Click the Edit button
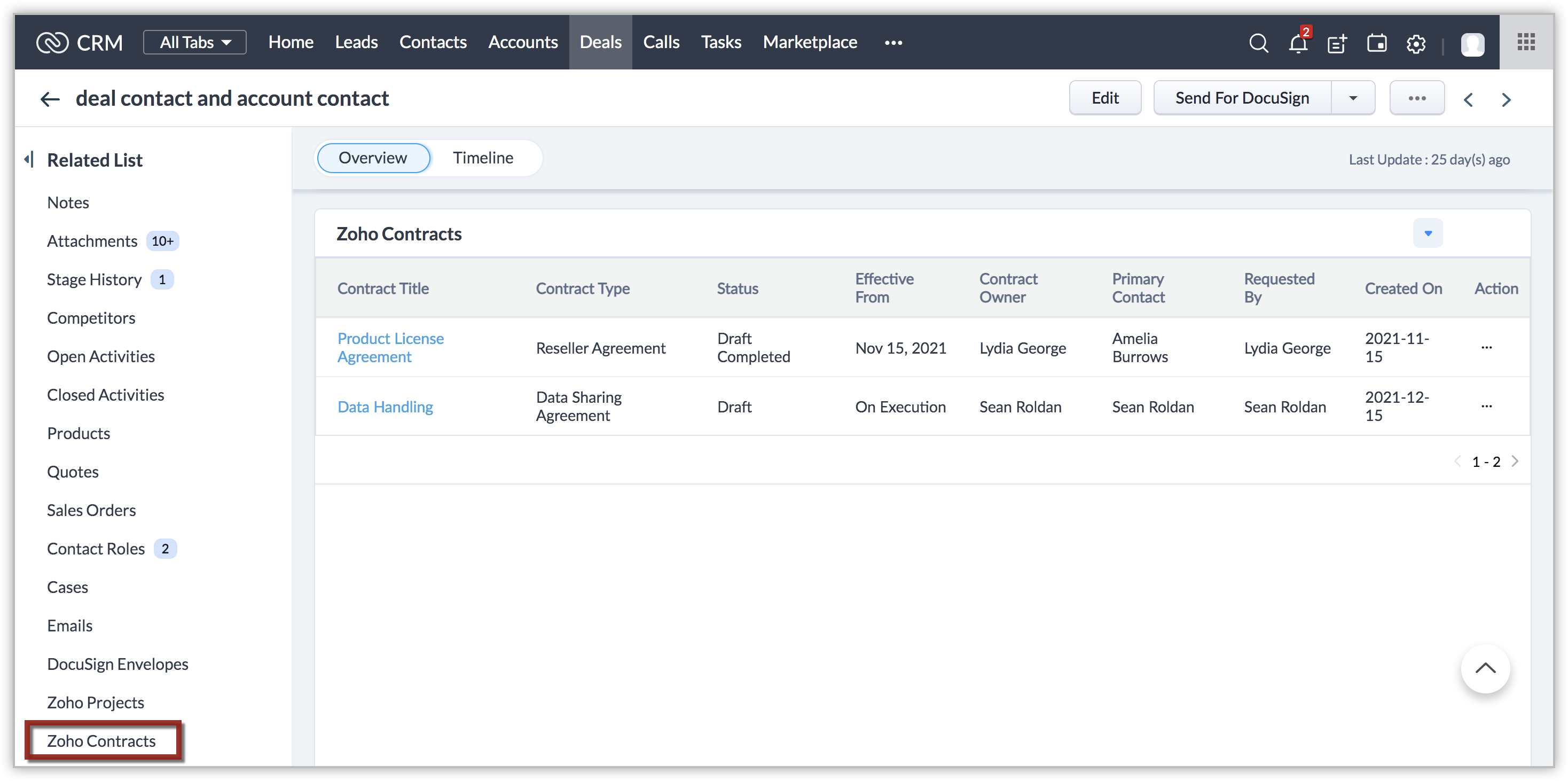Screen dimensions: 1568x781 click(1105, 98)
